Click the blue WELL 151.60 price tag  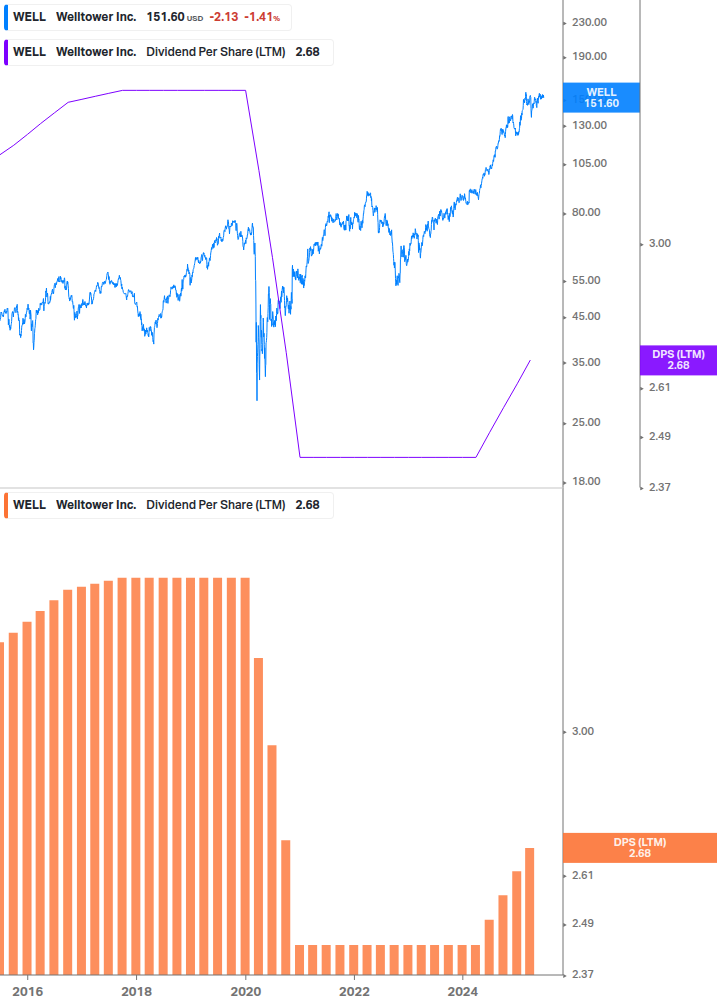click(x=601, y=97)
